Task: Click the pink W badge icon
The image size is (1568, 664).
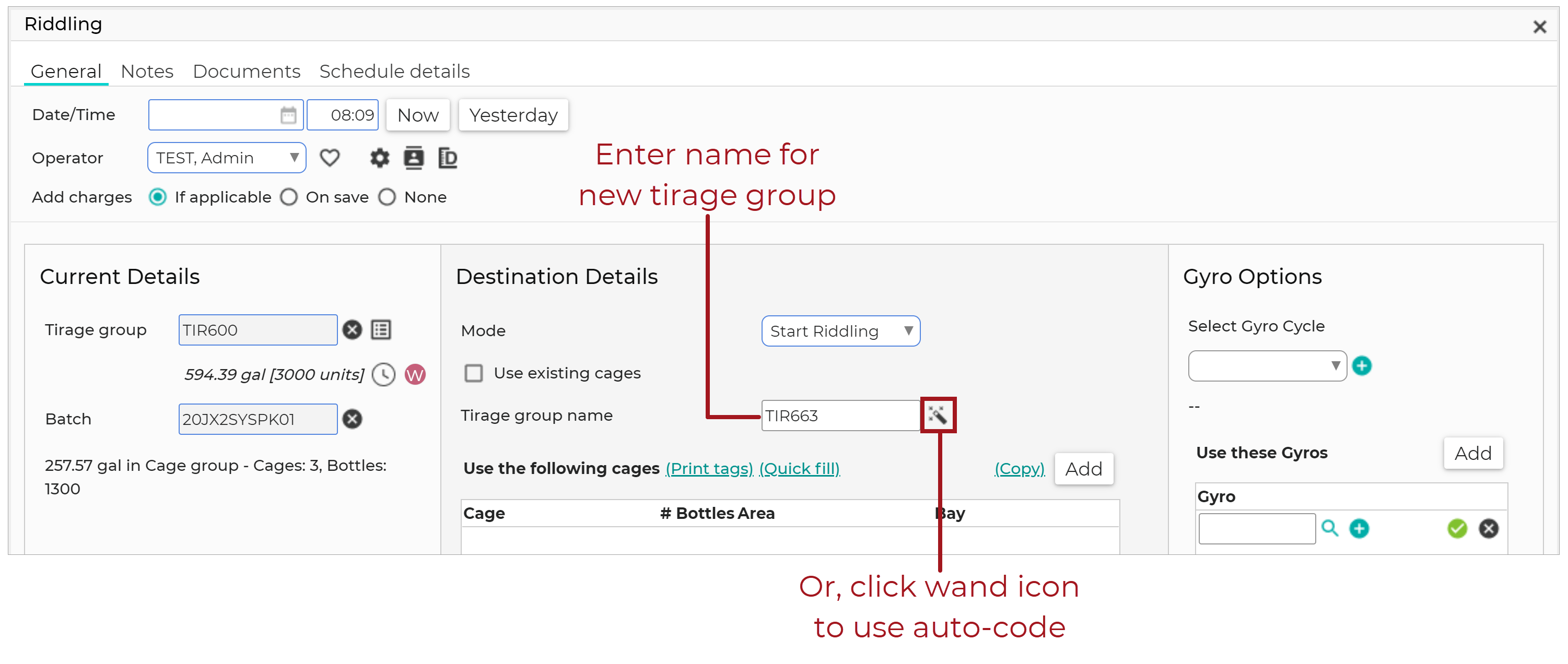Action: pos(415,374)
